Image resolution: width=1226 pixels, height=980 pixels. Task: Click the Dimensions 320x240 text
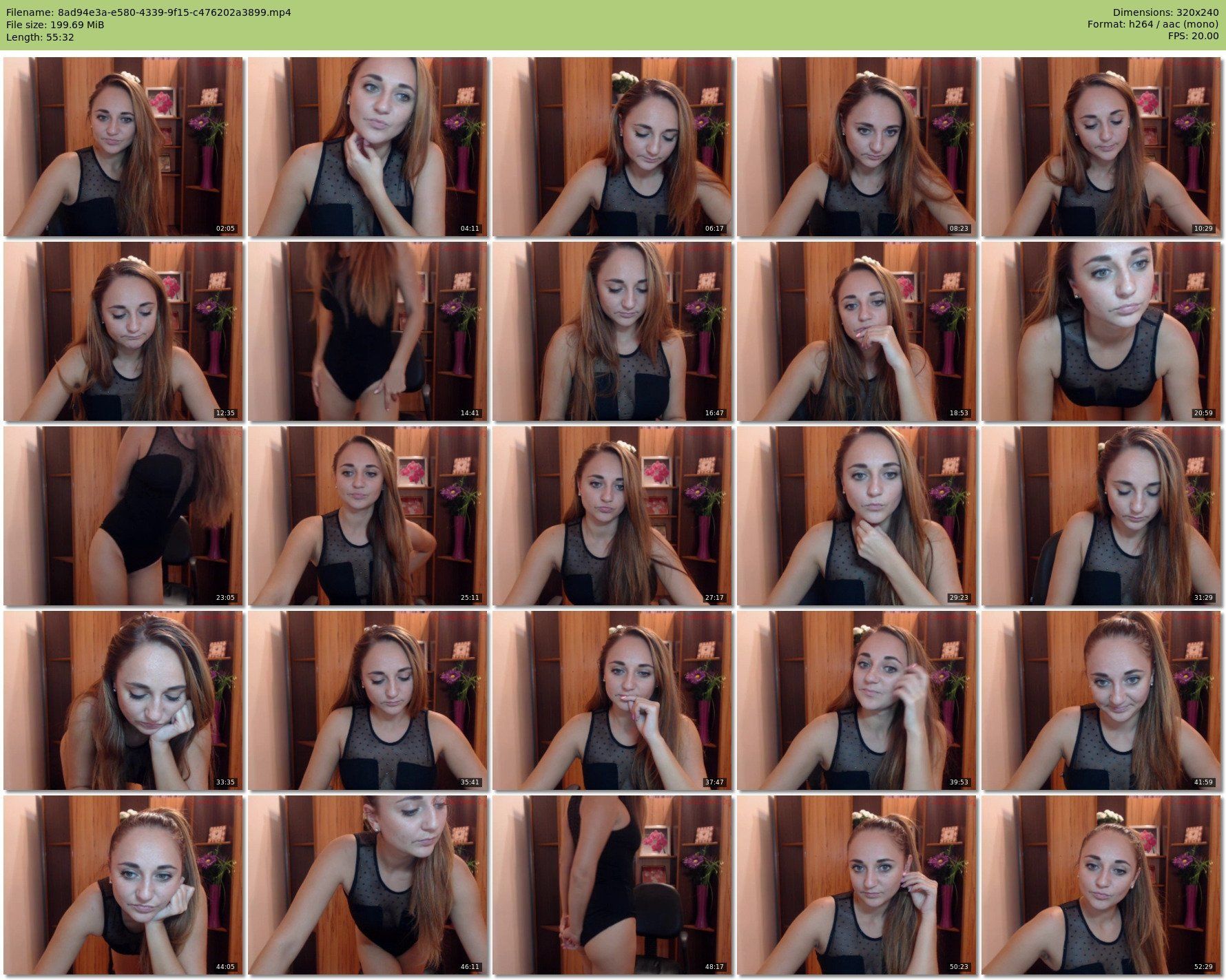coord(1165,12)
